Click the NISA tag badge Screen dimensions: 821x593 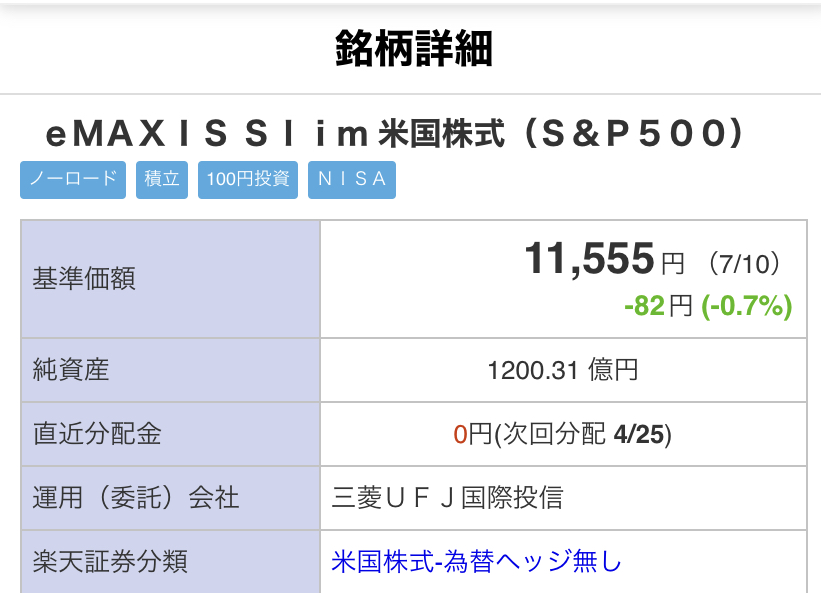pyautogui.click(x=352, y=180)
